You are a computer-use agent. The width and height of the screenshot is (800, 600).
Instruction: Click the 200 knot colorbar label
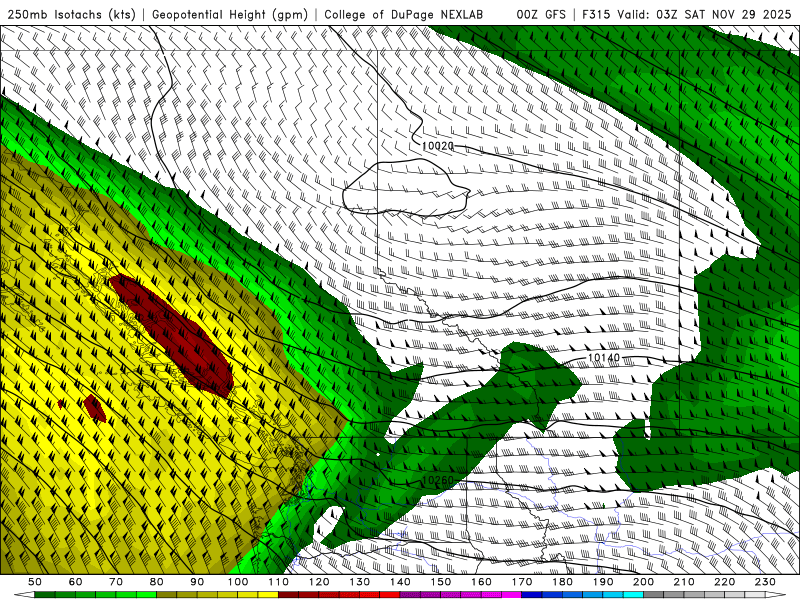(x=644, y=582)
